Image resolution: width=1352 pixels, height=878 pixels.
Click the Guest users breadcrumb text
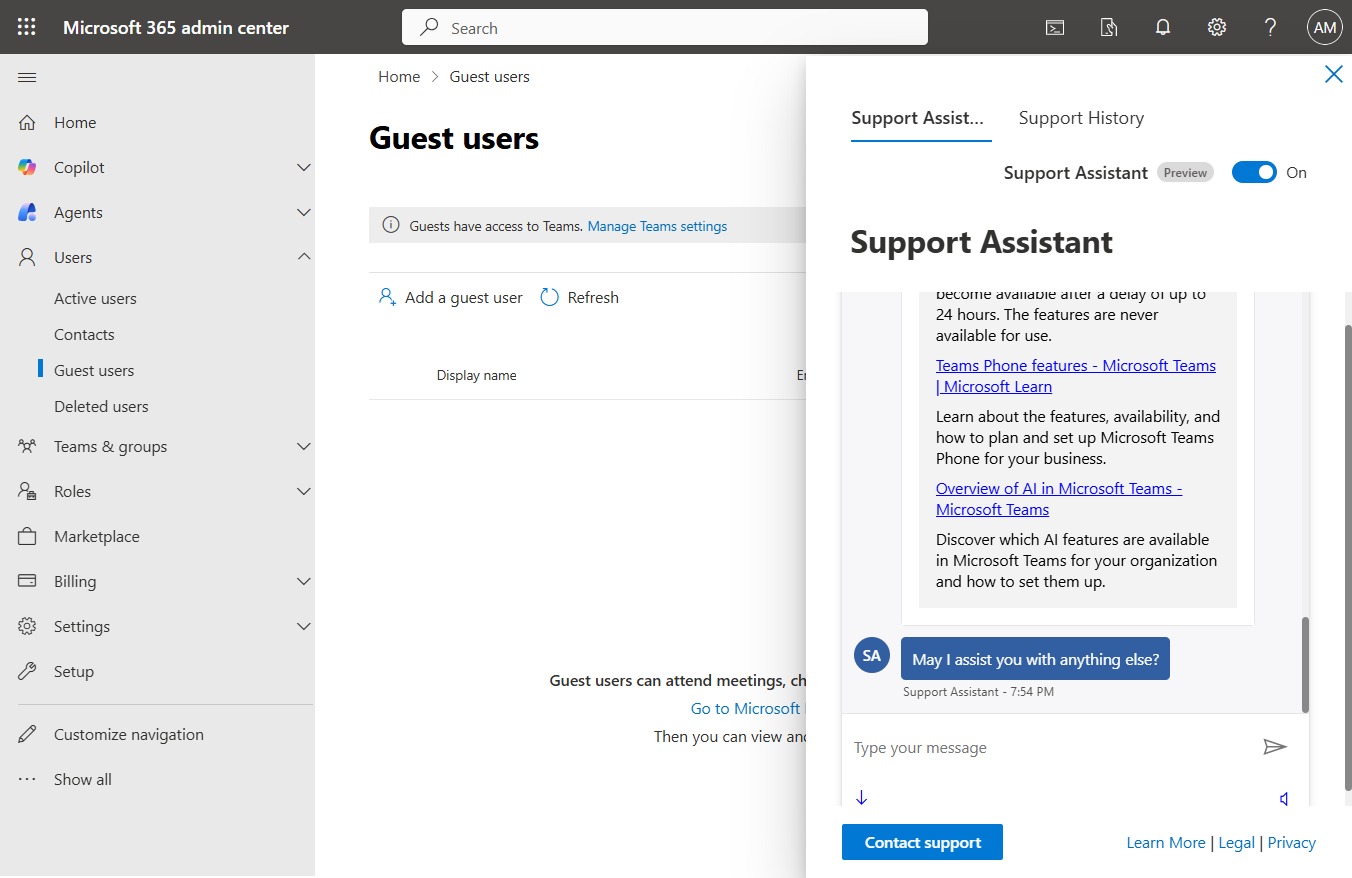[x=490, y=76]
